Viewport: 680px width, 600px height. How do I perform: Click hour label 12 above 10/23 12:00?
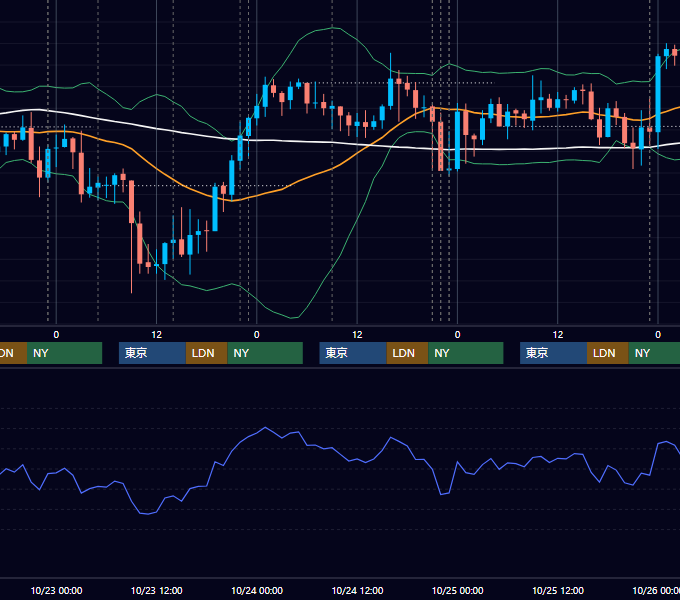(157, 334)
